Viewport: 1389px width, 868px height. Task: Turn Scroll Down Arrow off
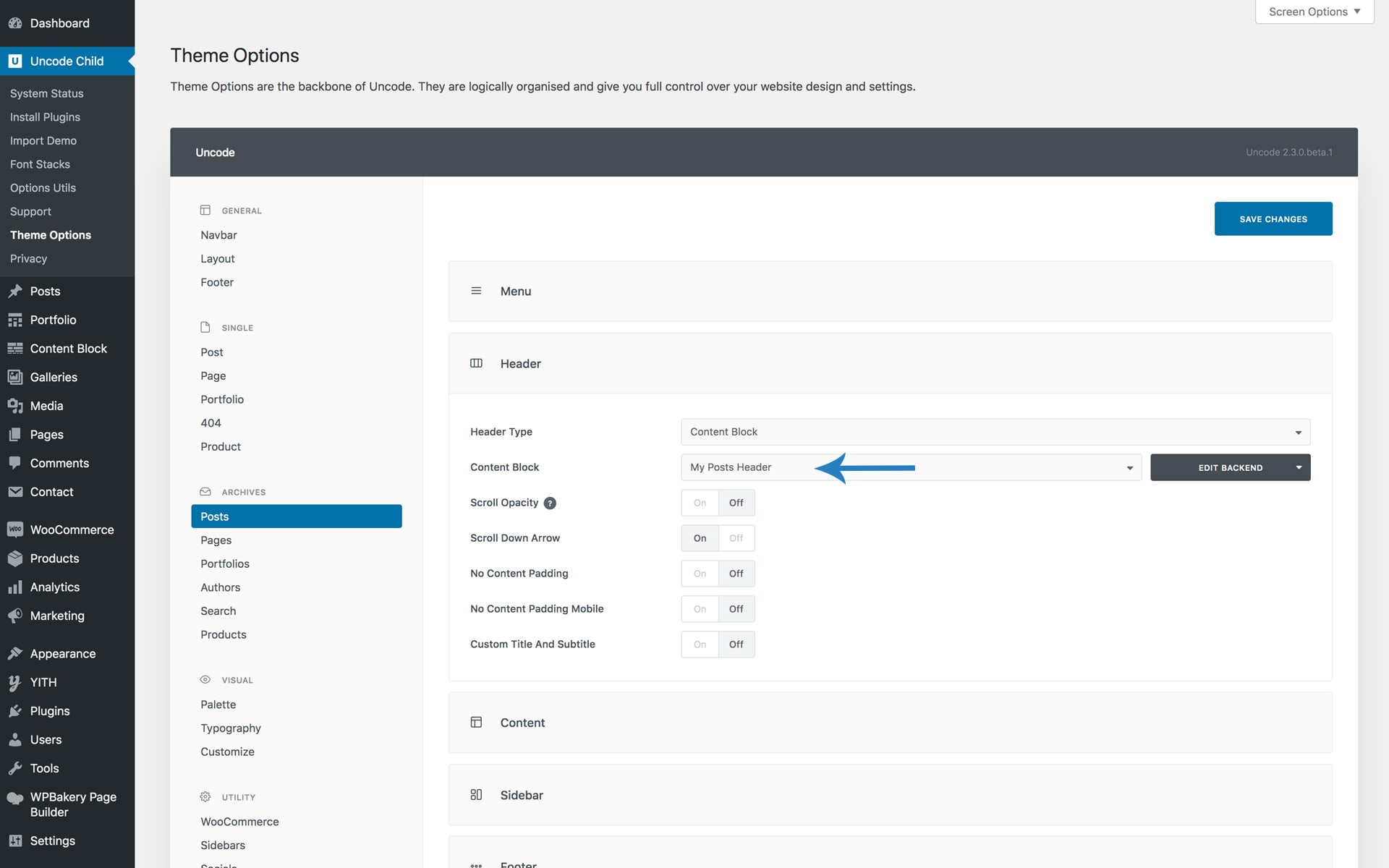[736, 538]
